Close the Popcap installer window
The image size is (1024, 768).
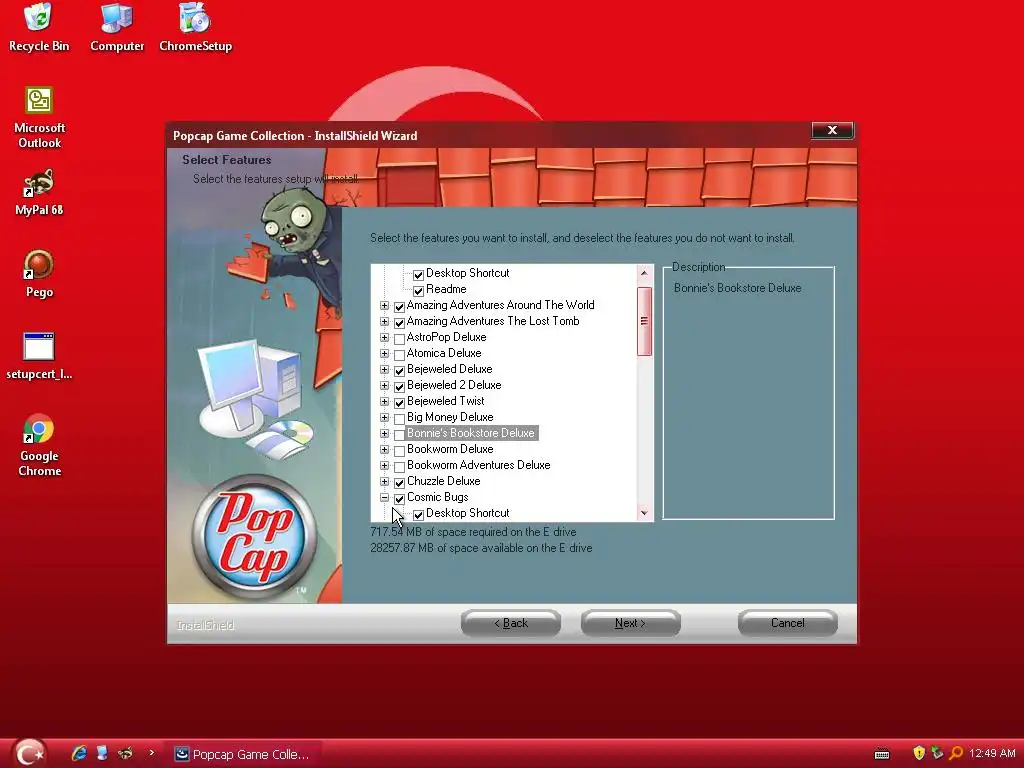[832, 130]
